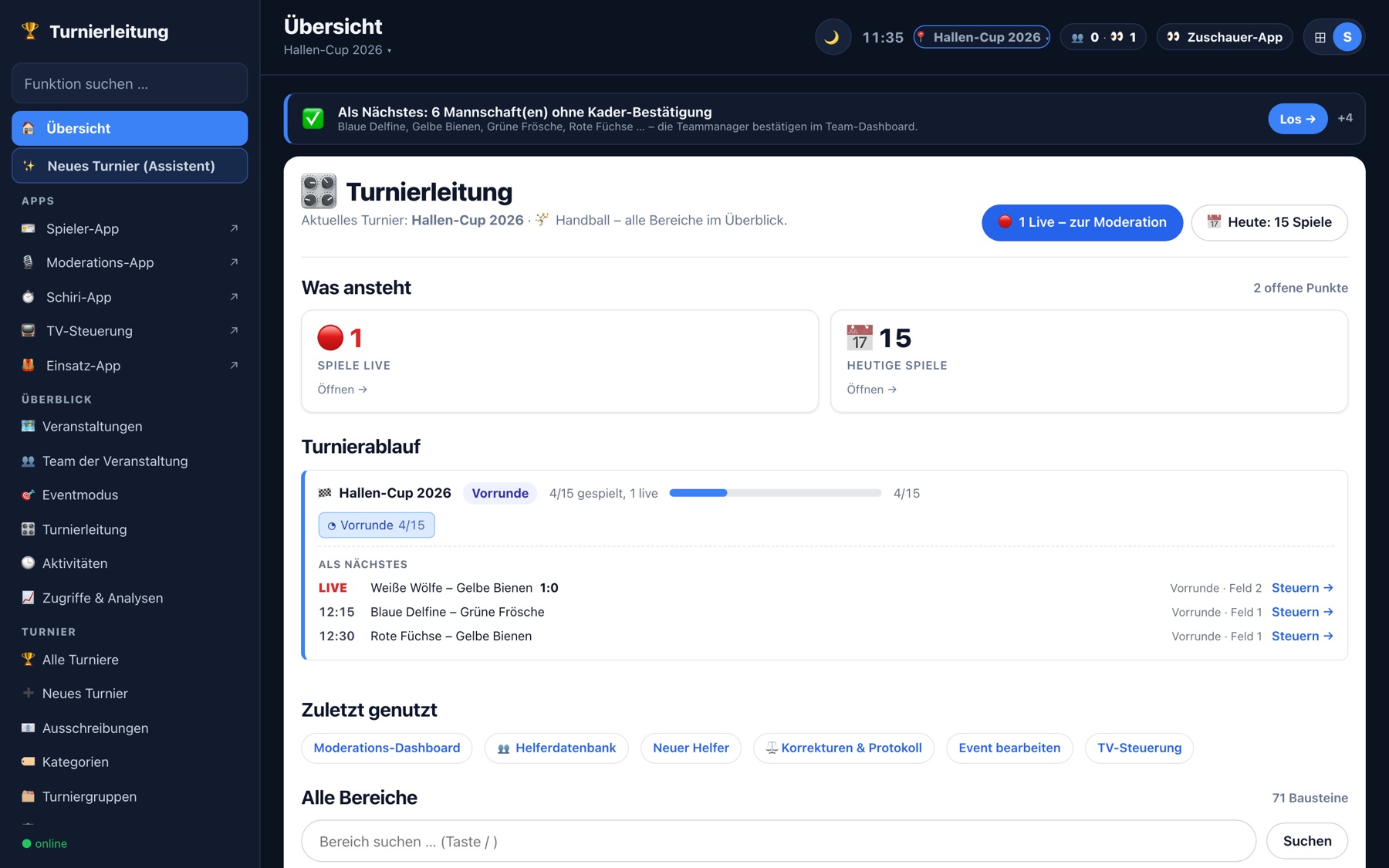Focus the Funktion suchen search field
1389x868 pixels.
tap(130, 83)
